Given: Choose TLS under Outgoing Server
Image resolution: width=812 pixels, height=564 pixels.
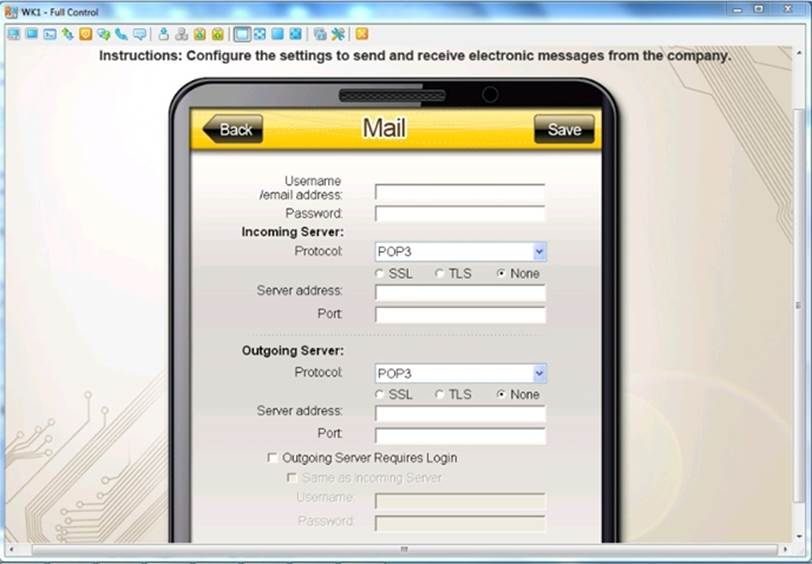Looking at the screenshot, I should click(x=440, y=395).
